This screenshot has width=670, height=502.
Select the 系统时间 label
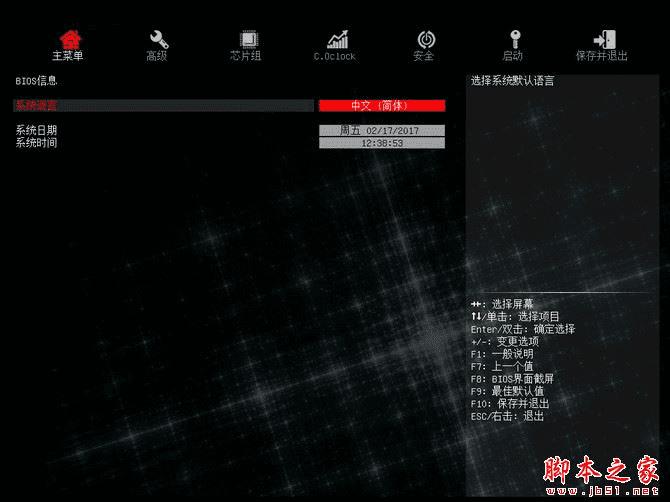click(x=36, y=143)
